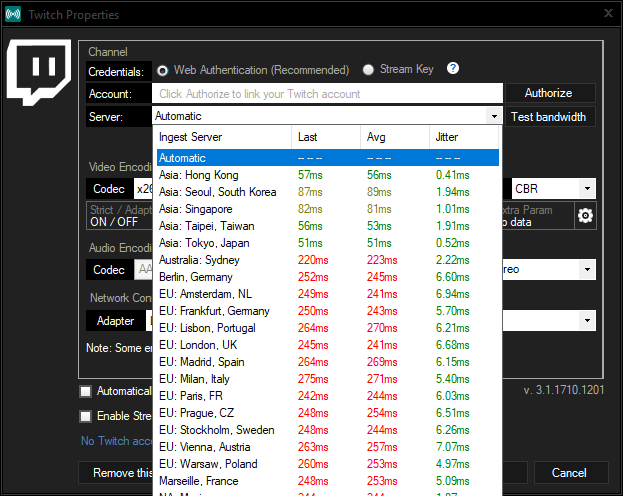Click the help question mark icon
Image resolution: width=623 pixels, height=496 pixels.
point(453,68)
